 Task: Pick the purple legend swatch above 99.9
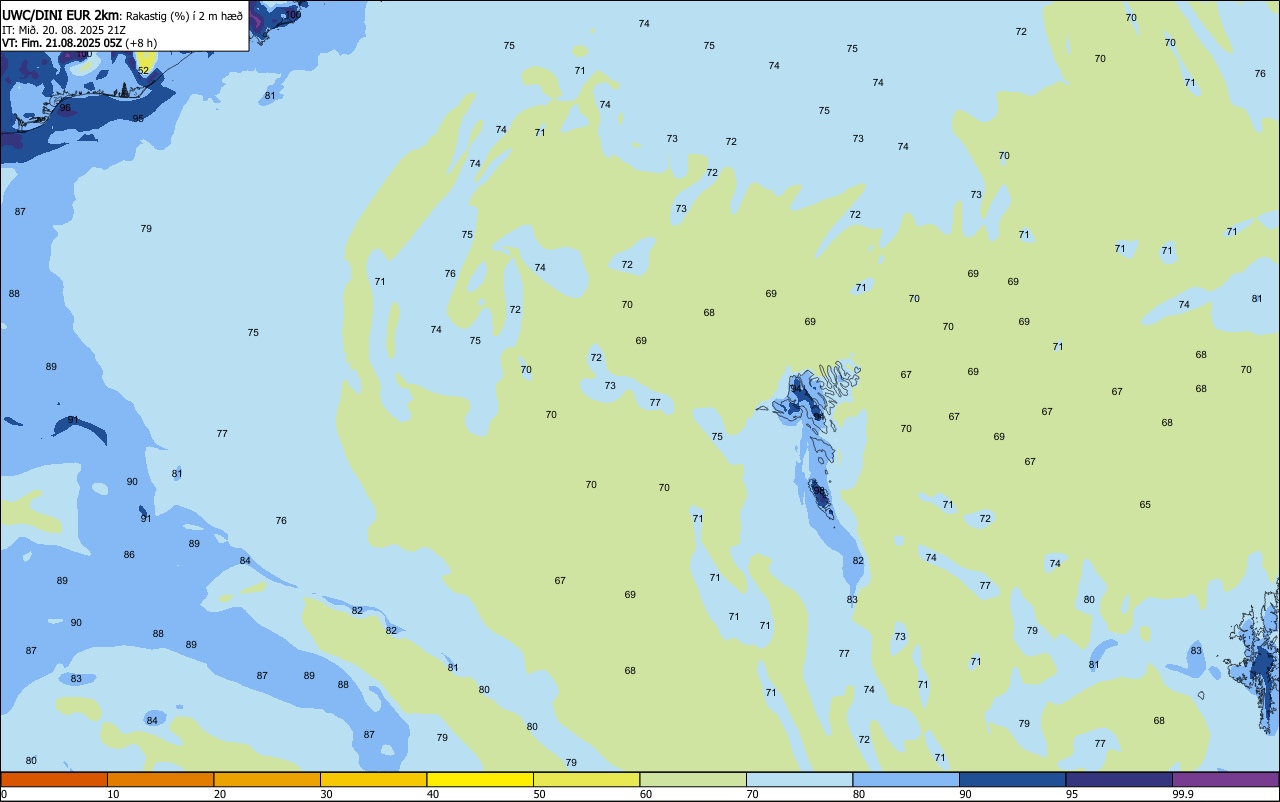pyautogui.click(x=1225, y=779)
